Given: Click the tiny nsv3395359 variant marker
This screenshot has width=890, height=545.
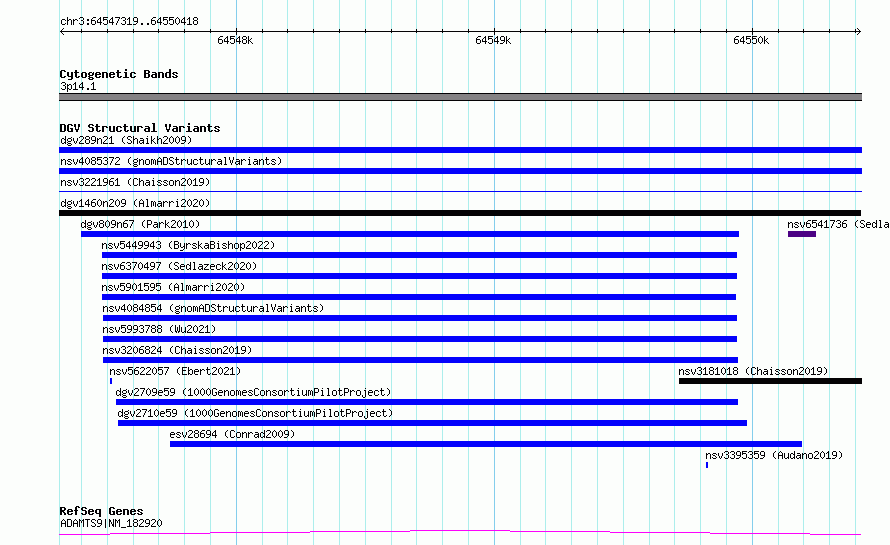Looking at the screenshot, I should tap(707, 465).
